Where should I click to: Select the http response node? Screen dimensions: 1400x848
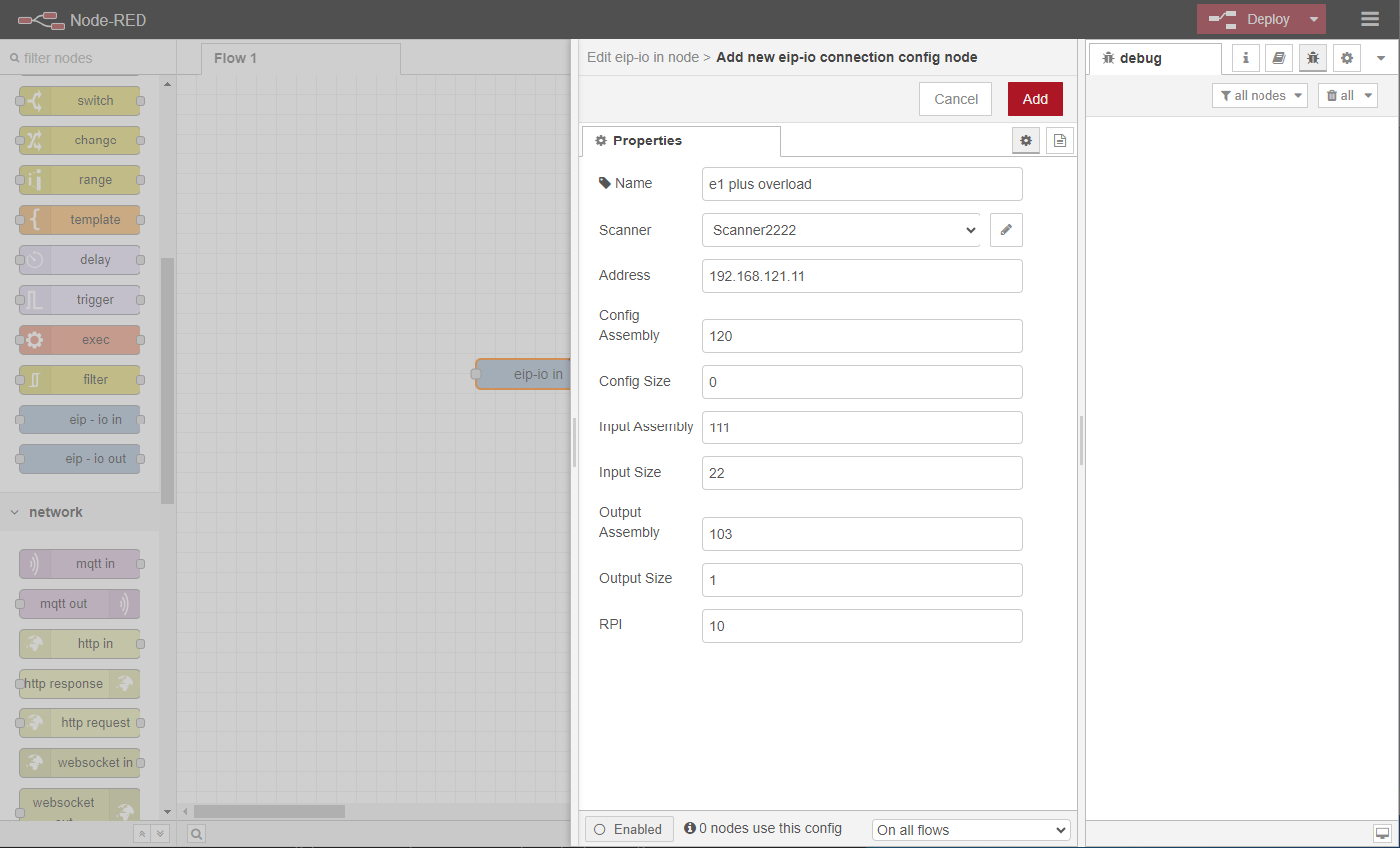point(80,684)
